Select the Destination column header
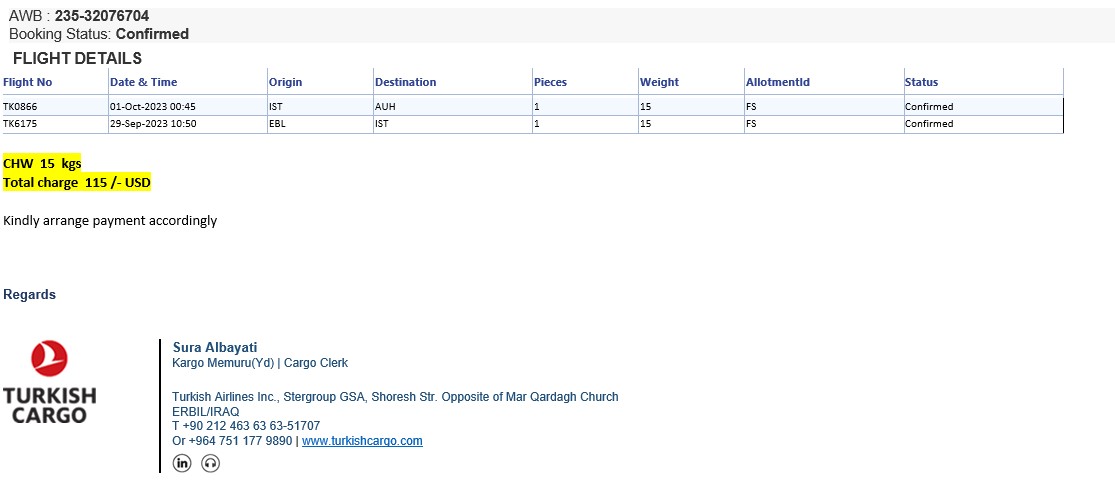The image size is (1115, 485). coord(405,82)
